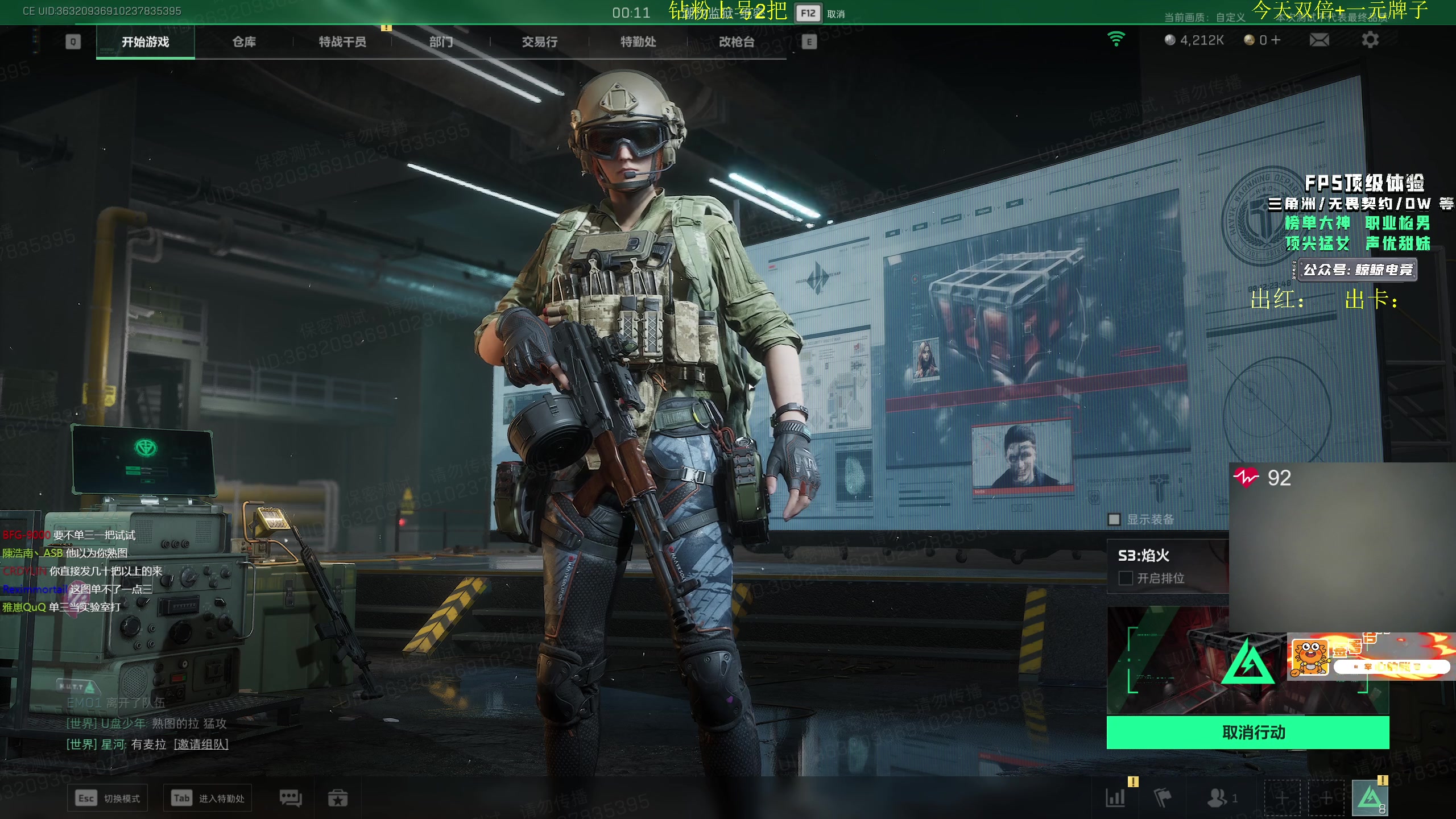Add teammate in first empty slot

click(x=1282, y=798)
